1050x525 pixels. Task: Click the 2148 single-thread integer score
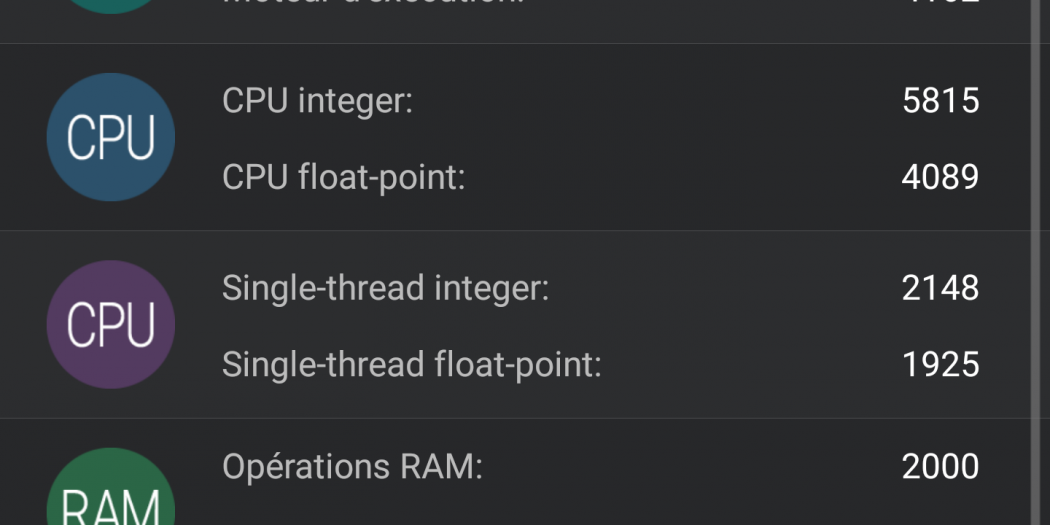click(940, 288)
